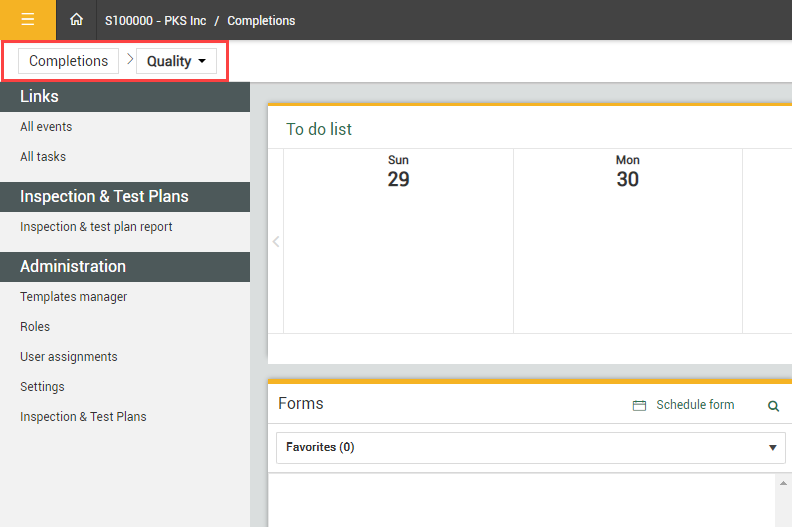This screenshot has height=527, width=792.
Task: Open Roles administration page
Action: (x=35, y=327)
